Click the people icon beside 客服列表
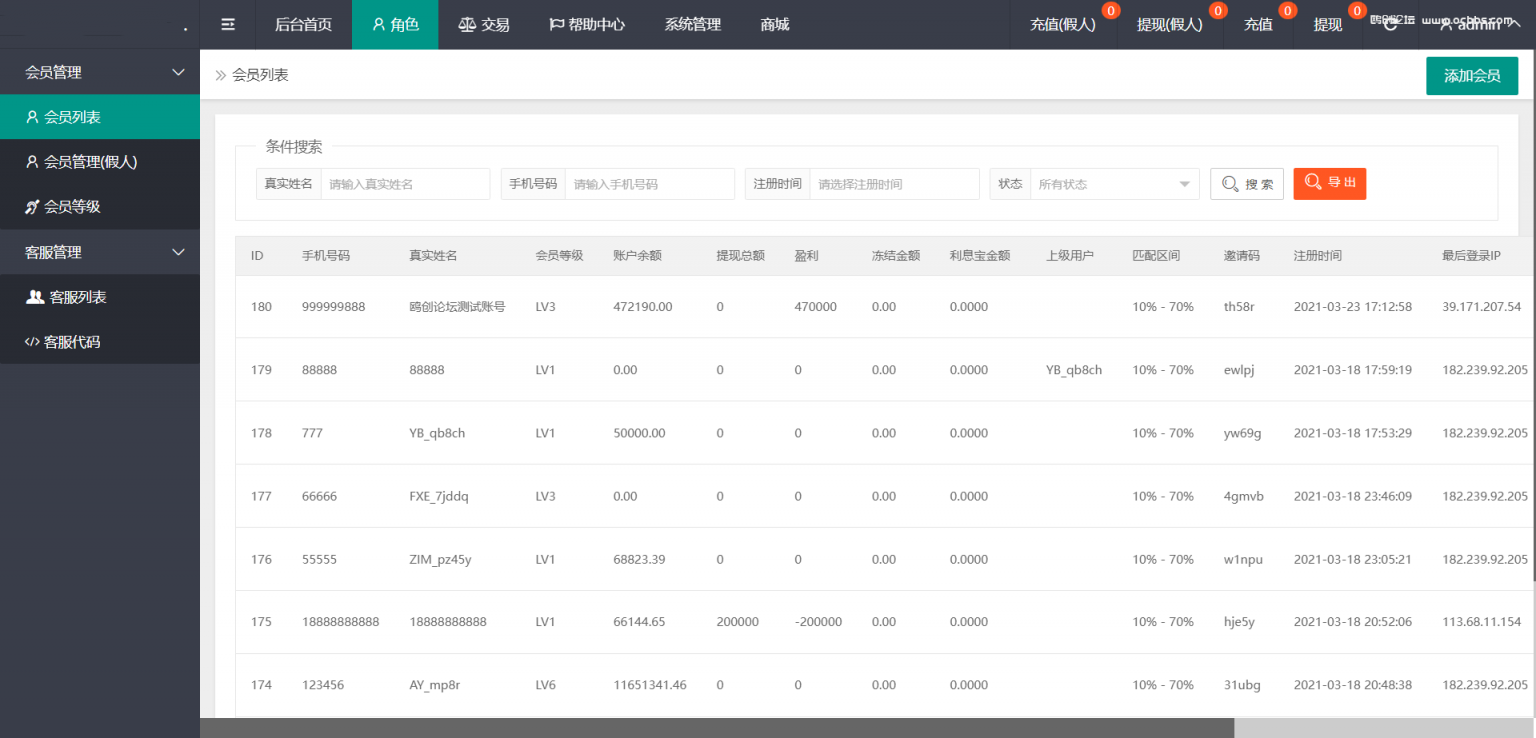The width and height of the screenshot is (1536, 738). 35,297
